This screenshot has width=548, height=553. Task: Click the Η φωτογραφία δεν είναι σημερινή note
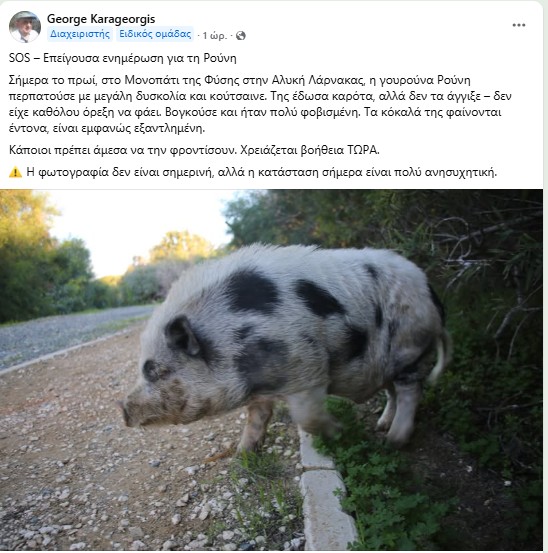point(261,172)
